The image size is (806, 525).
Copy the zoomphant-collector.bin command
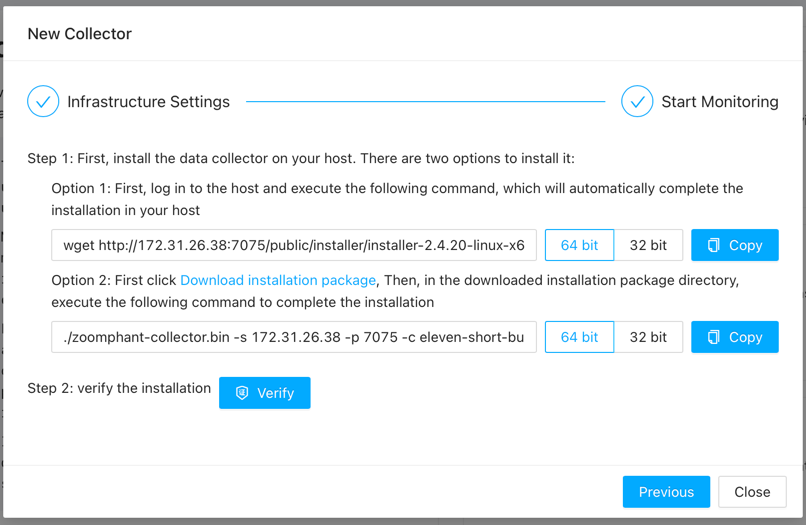click(734, 337)
